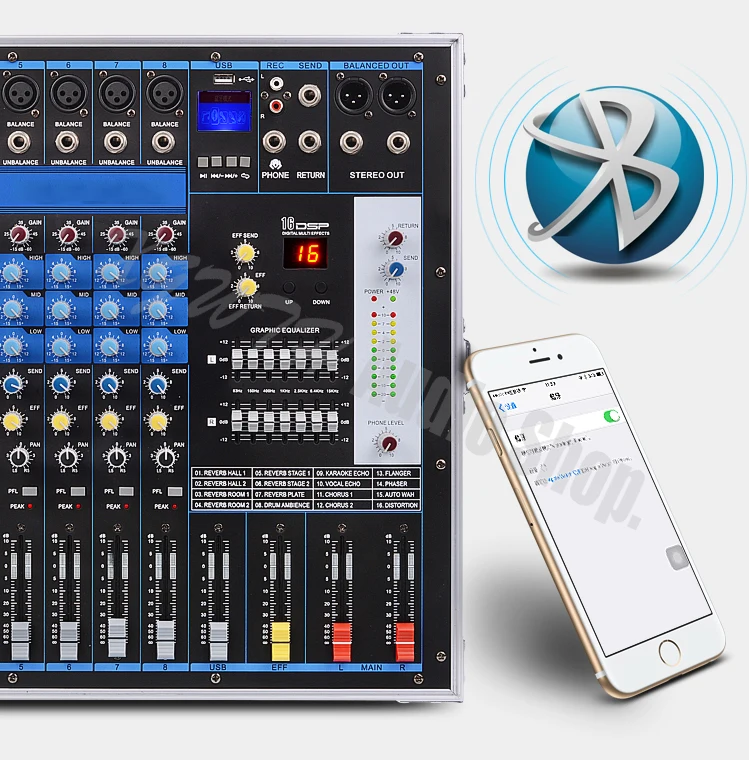Screen dimensions: 749x760
Task: Click the red MAIN R fader
Action: 405,642
